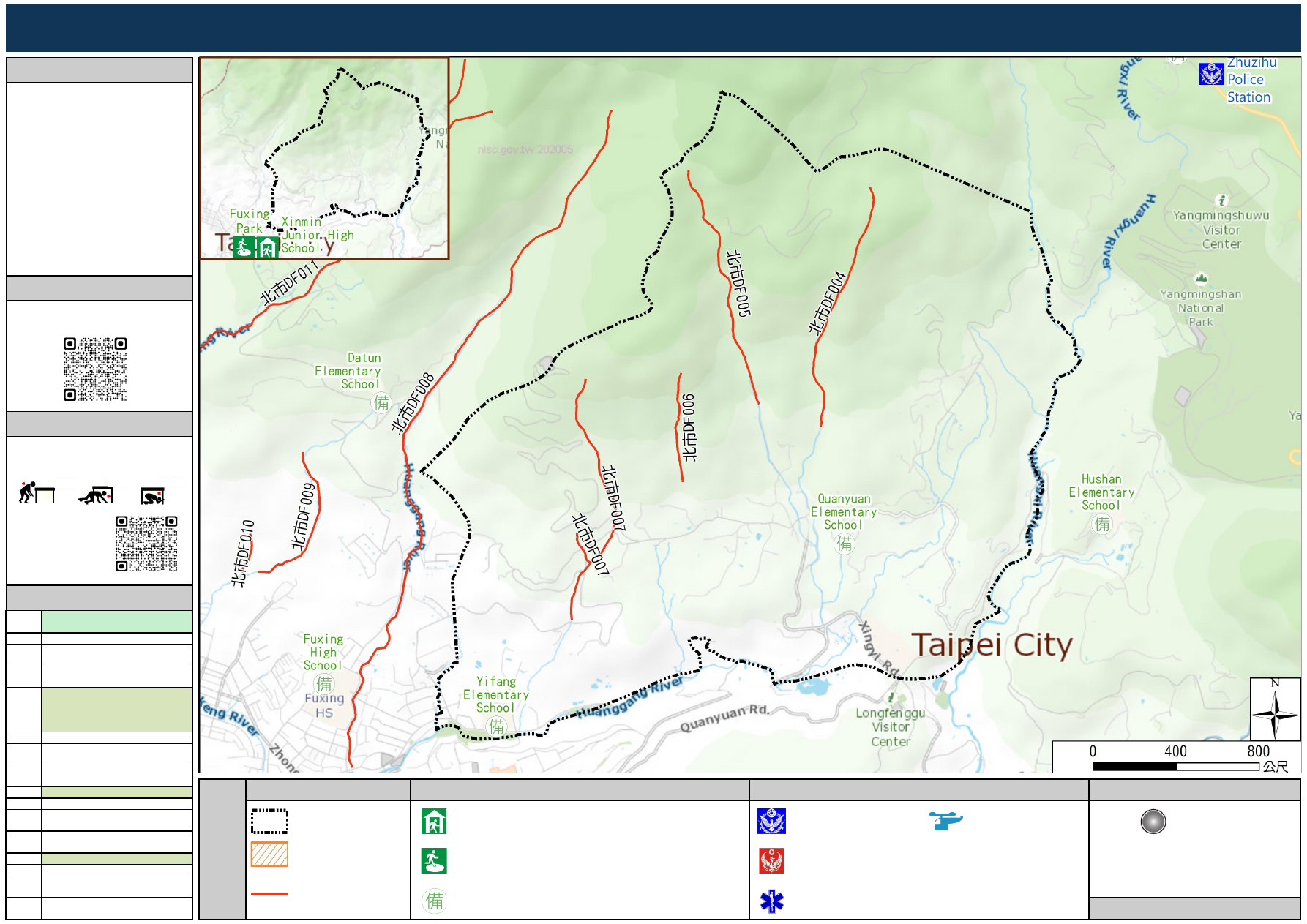Click the orange hatched legend swatch
This screenshot has height=924, width=1307.
pos(269,854)
